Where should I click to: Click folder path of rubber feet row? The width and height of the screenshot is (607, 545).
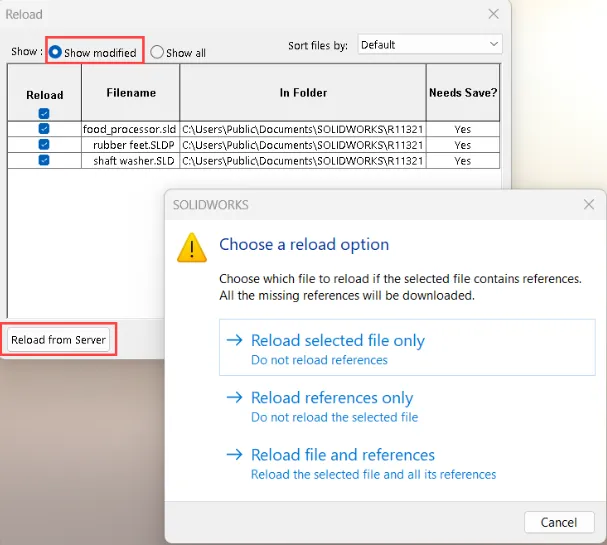(303, 145)
